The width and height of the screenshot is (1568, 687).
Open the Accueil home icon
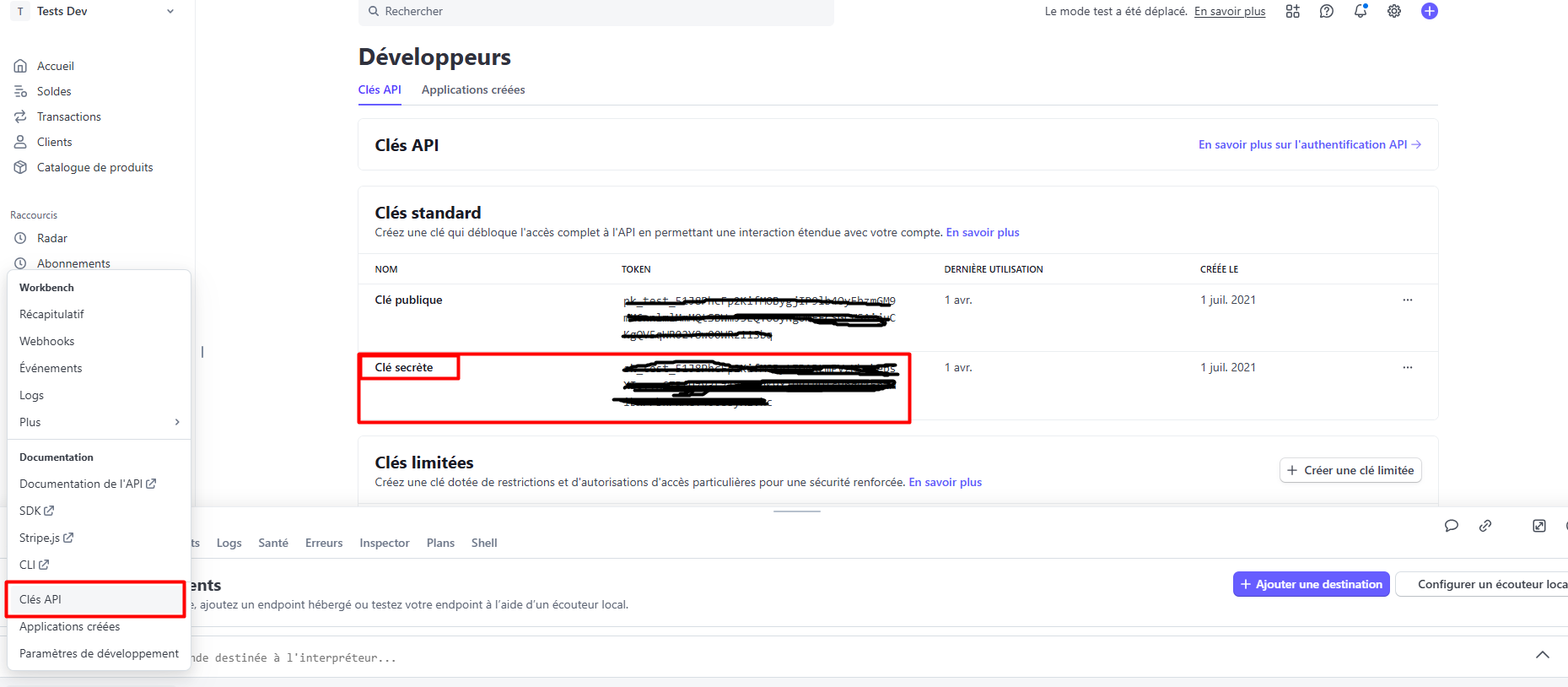pyautogui.click(x=20, y=66)
